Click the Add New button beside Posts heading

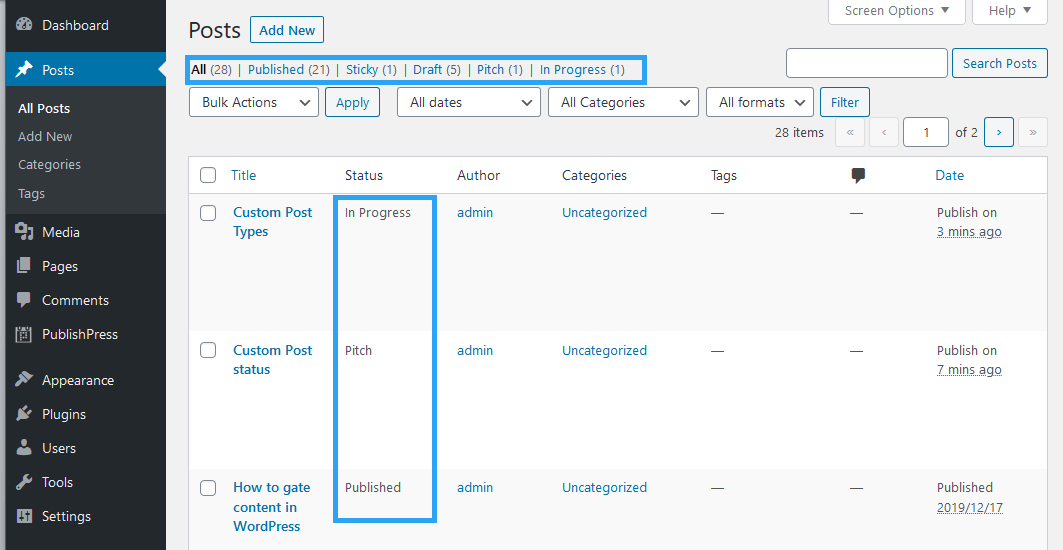(287, 31)
